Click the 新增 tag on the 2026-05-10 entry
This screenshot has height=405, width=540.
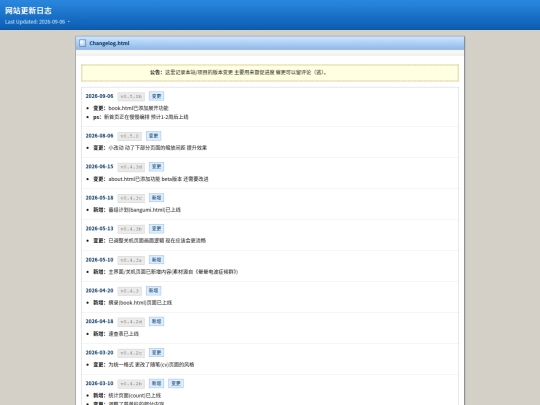pyautogui.click(x=156, y=260)
